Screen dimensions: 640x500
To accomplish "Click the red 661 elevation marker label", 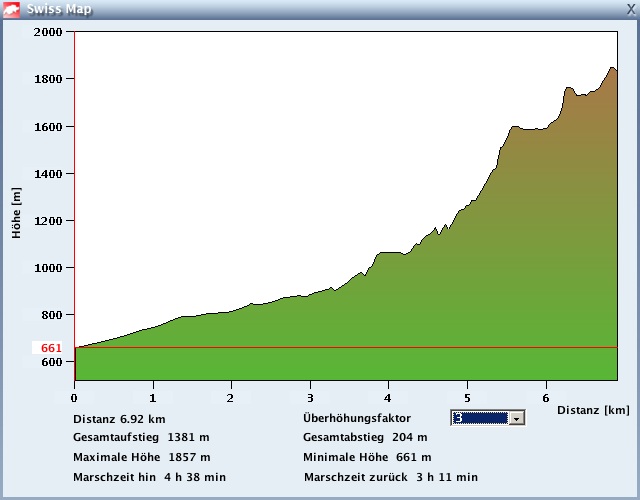I will [51, 348].
